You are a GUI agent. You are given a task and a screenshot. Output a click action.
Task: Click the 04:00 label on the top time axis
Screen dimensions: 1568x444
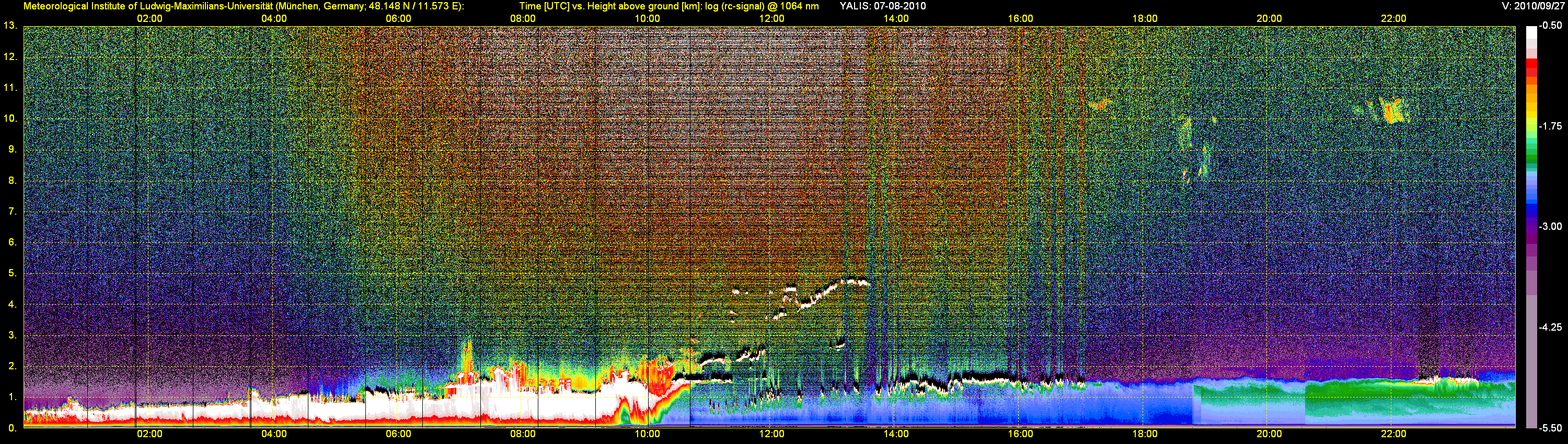coord(274,18)
